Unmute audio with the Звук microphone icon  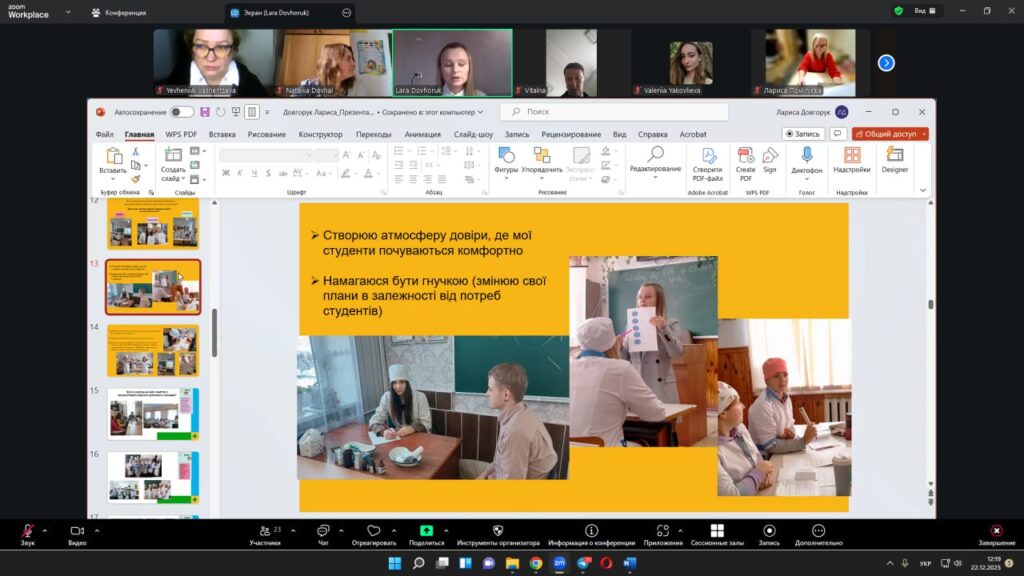click(27, 530)
